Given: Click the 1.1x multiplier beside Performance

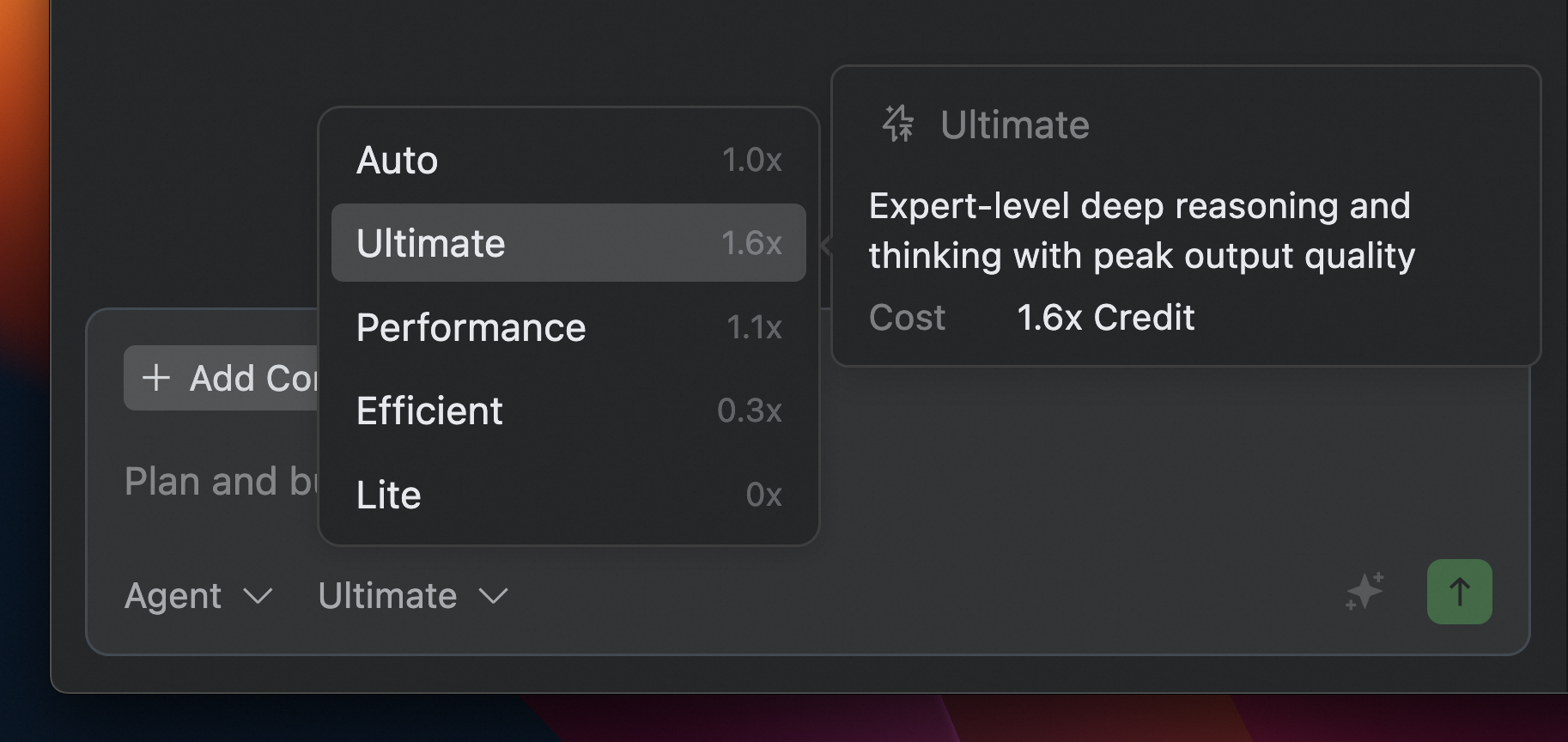Looking at the screenshot, I should pyautogui.click(x=754, y=327).
